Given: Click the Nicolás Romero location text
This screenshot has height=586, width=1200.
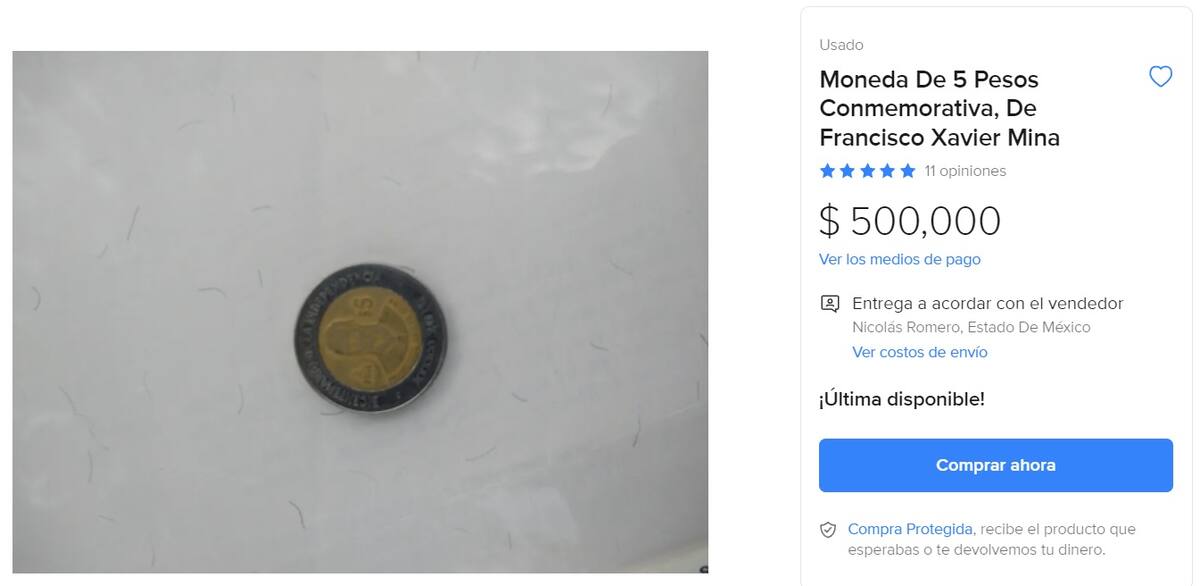Looking at the screenshot, I should 971,327.
